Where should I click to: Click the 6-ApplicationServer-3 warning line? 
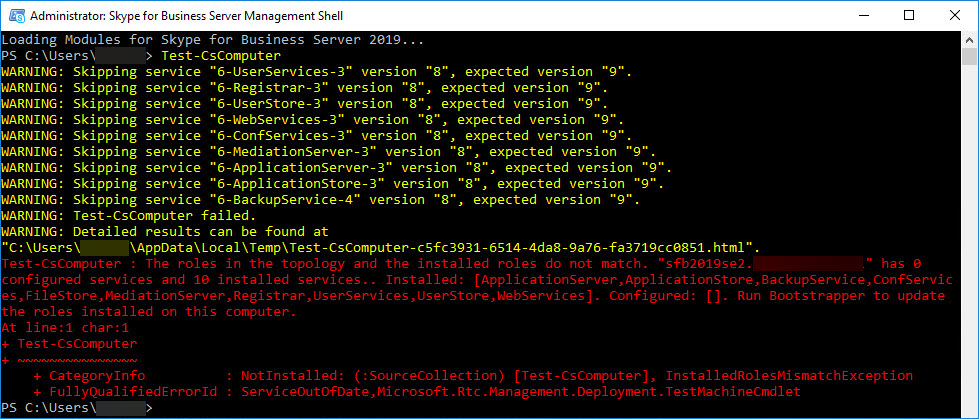click(x=337, y=168)
